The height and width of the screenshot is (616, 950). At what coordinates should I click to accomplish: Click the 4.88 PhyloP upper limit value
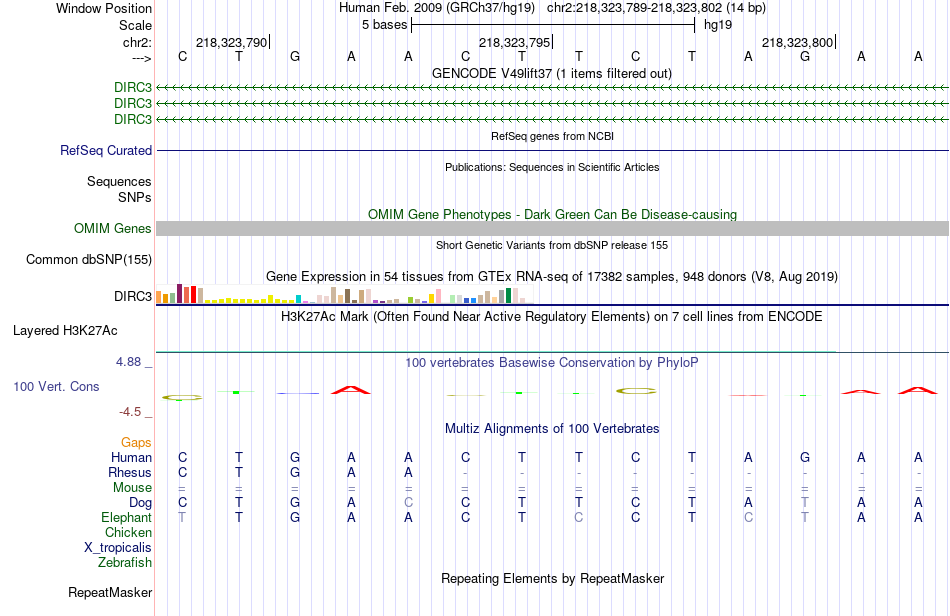coord(128,362)
